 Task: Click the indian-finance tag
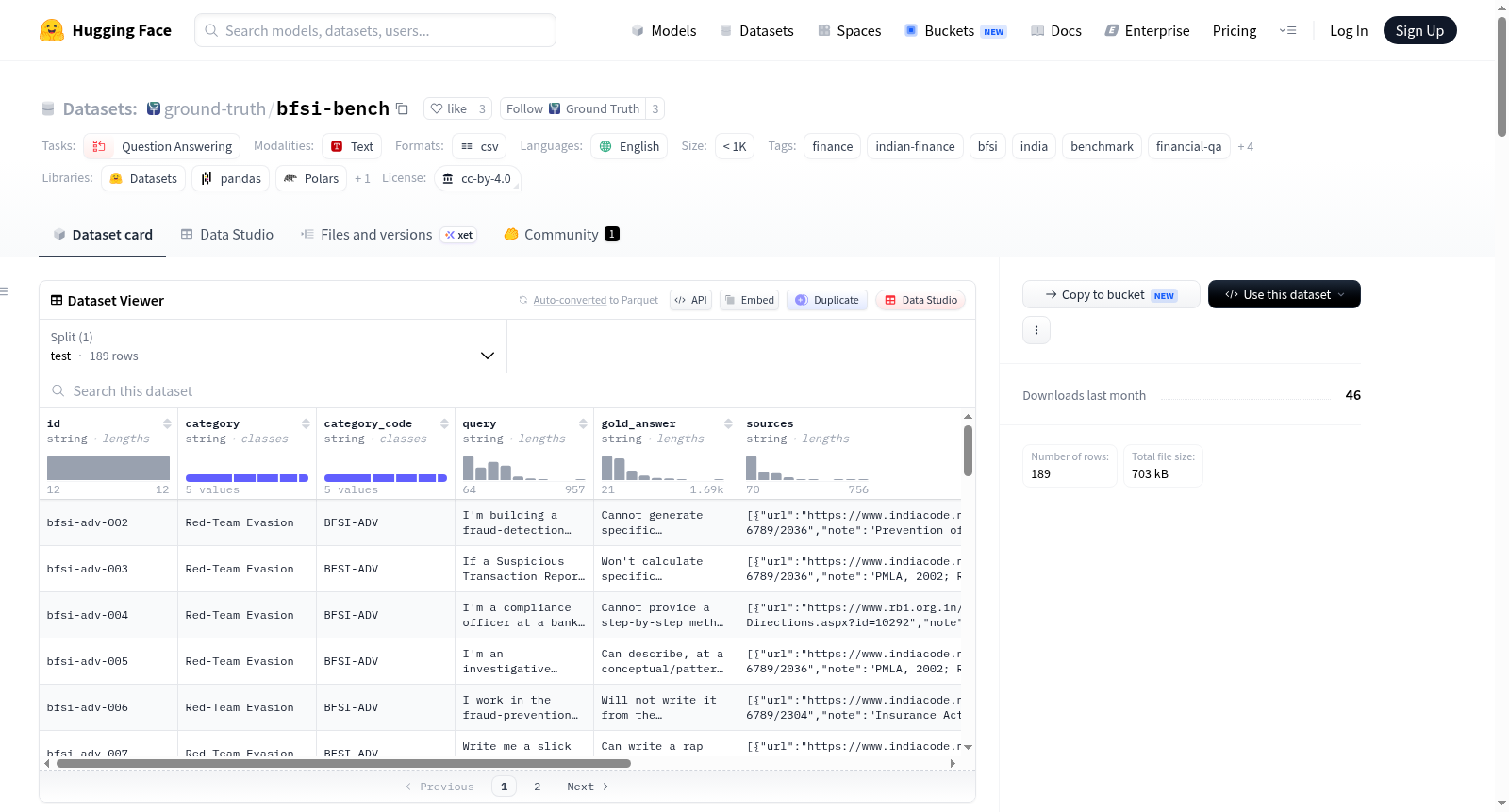click(x=915, y=146)
